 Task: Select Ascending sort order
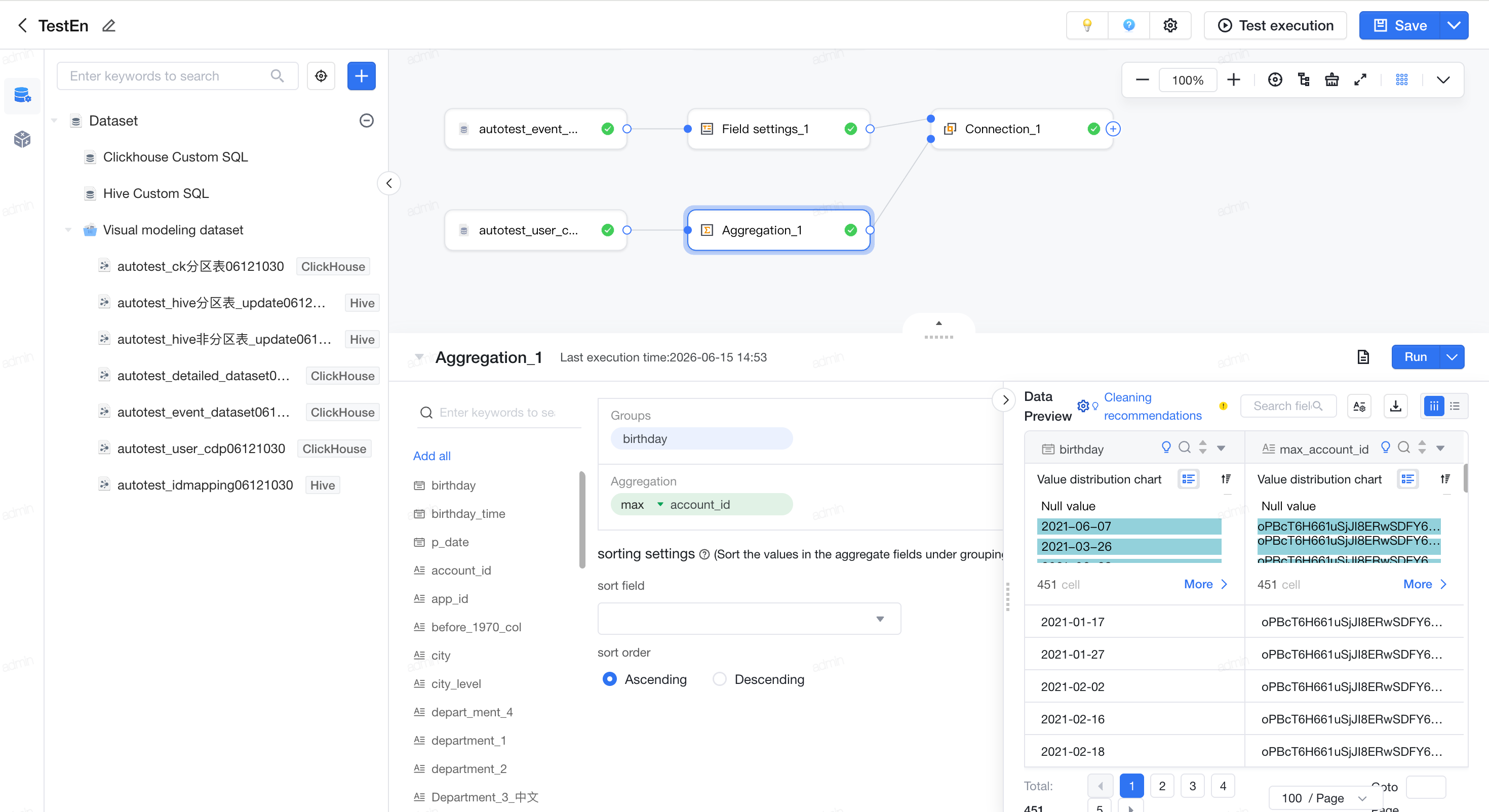tap(645, 678)
